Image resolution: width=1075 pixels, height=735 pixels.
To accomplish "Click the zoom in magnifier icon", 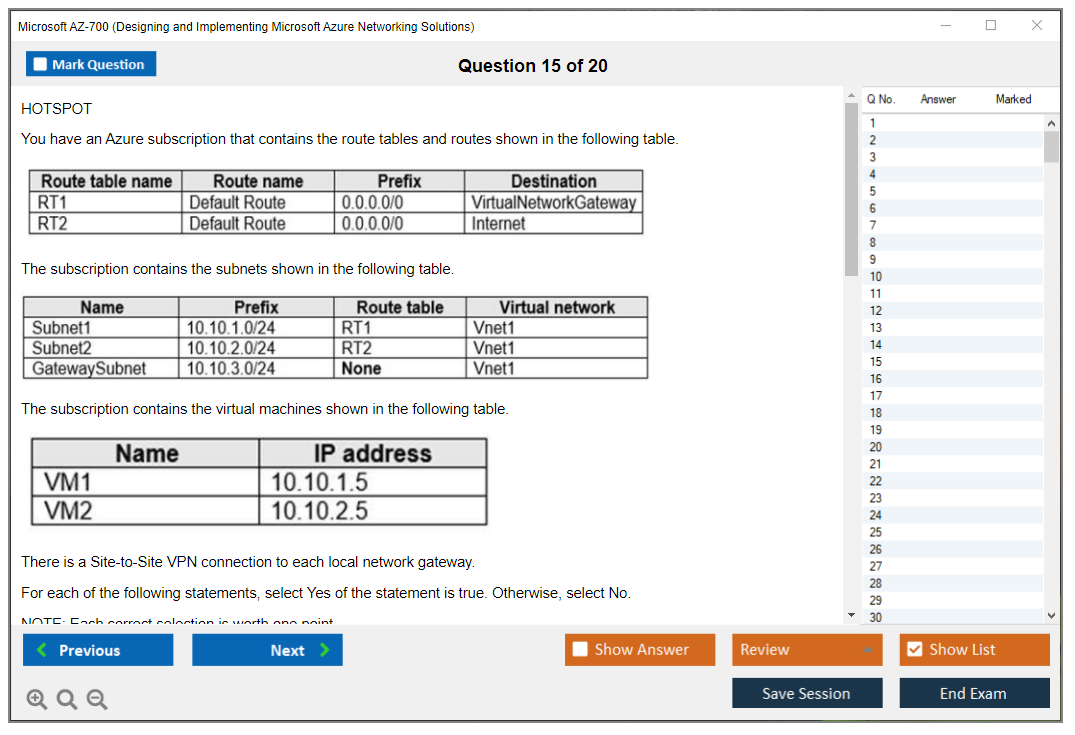I will [37, 700].
